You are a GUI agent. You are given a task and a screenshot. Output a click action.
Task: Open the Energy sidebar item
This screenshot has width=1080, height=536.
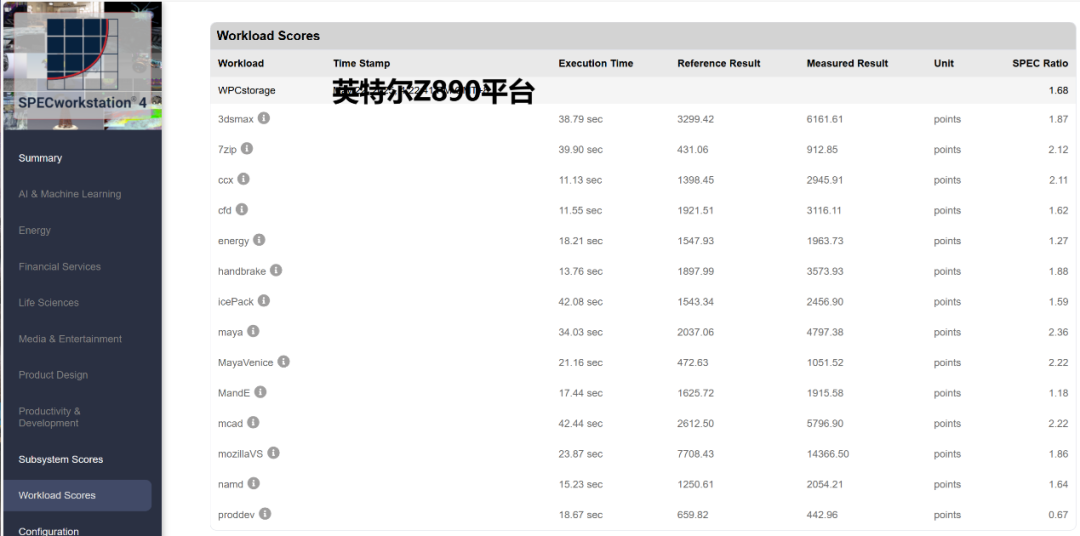click(x=34, y=230)
